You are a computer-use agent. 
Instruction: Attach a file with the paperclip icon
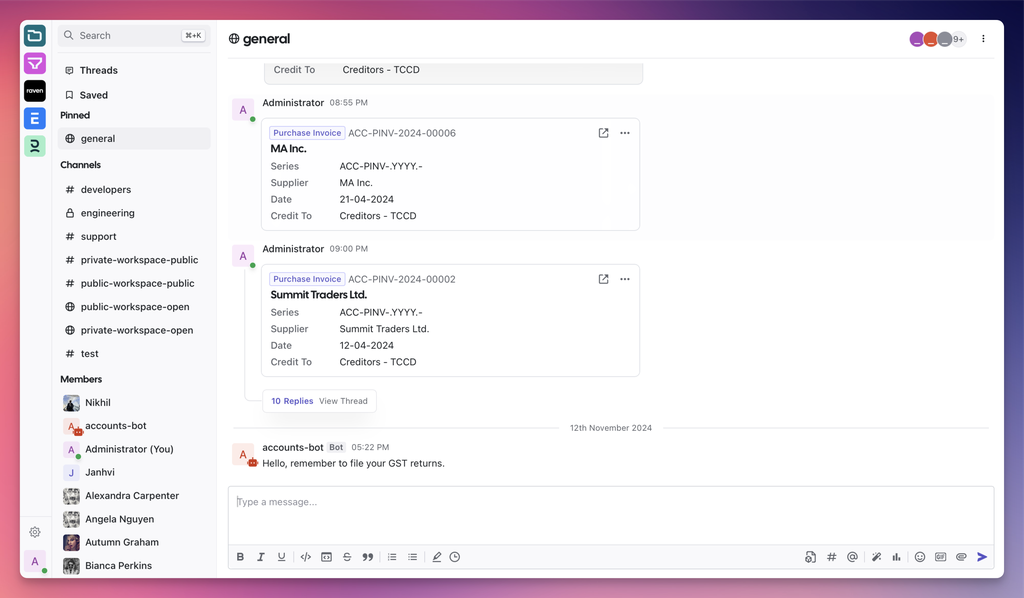click(x=962, y=557)
